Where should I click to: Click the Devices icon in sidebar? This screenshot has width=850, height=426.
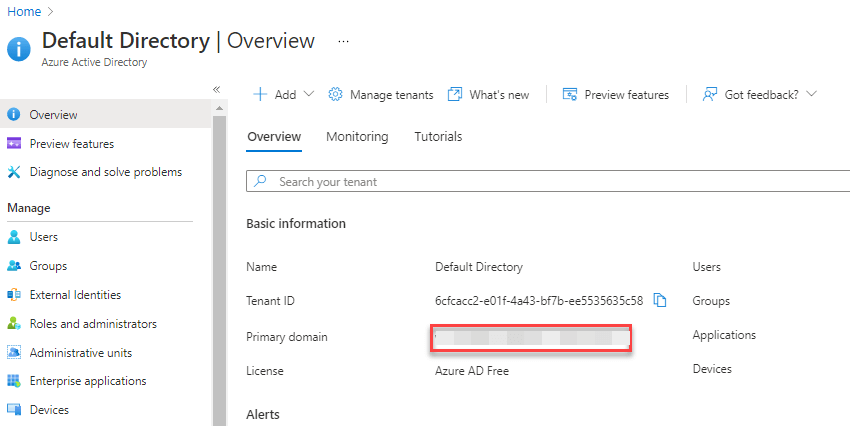click(14, 410)
